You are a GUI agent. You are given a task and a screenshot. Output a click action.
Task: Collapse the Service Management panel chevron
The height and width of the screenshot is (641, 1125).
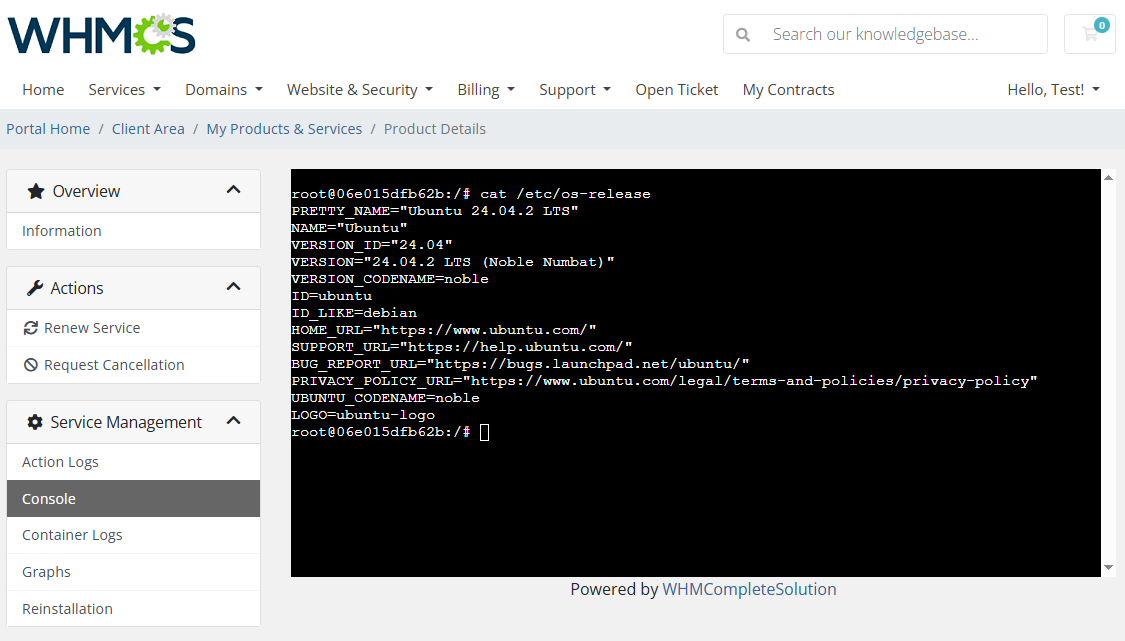coord(233,421)
